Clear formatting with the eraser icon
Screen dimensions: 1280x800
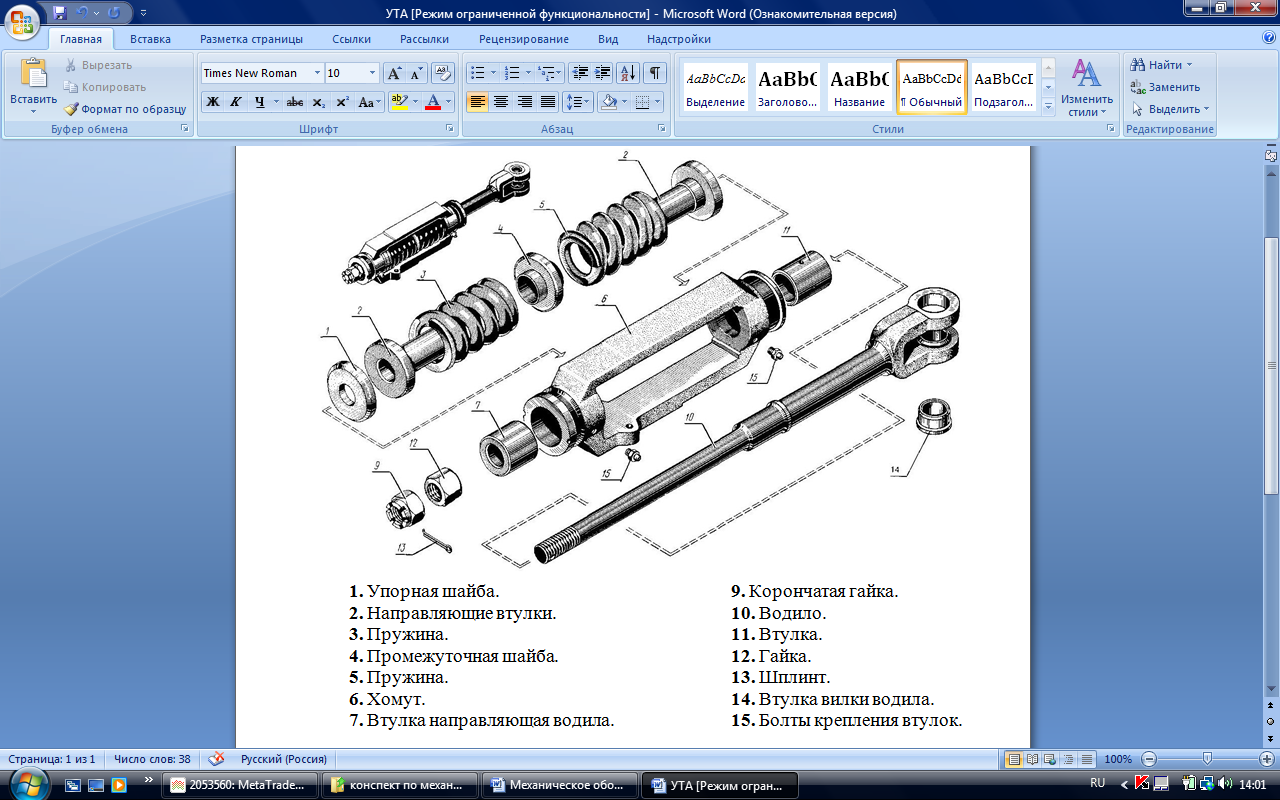coord(444,73)
